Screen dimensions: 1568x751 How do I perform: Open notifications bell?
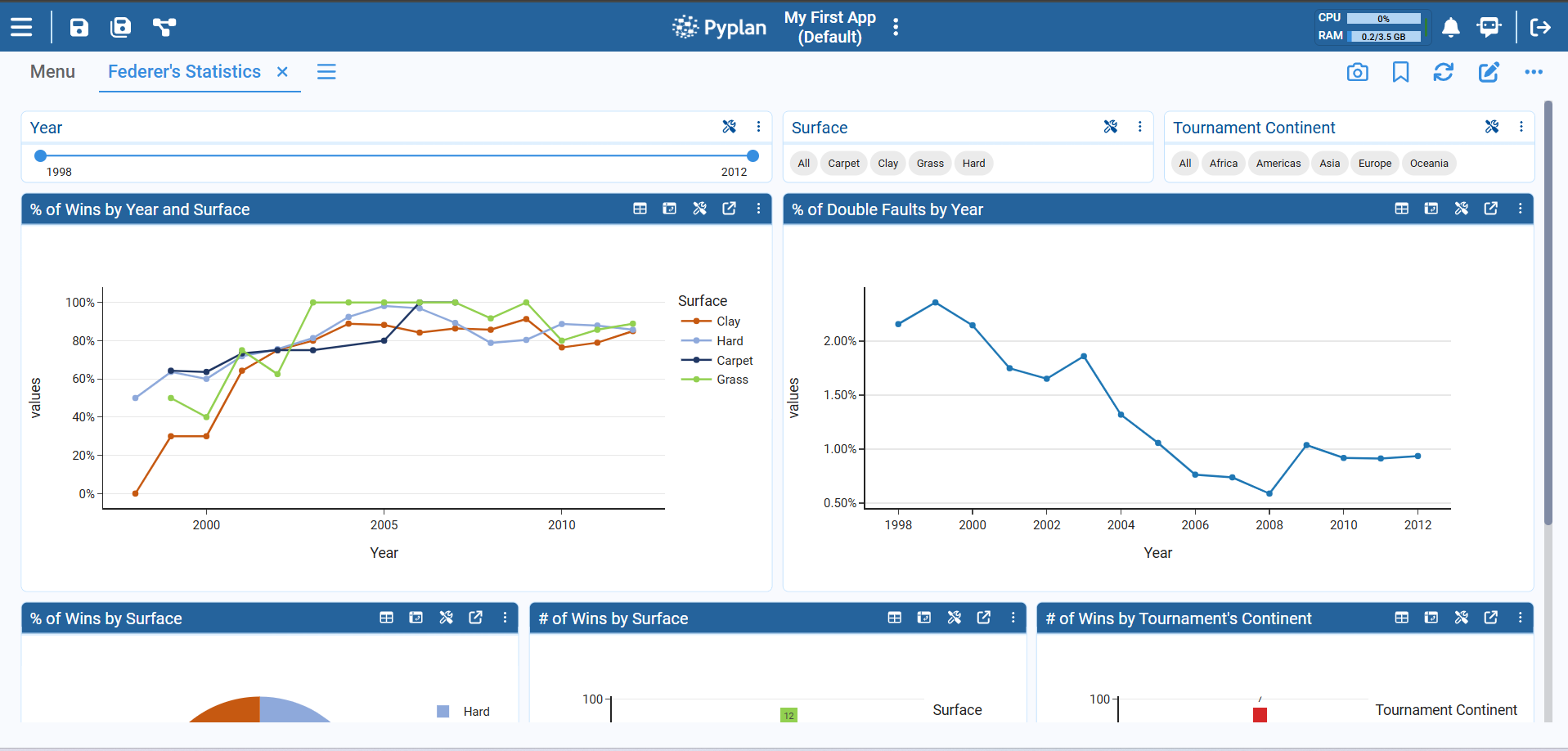1451,27
